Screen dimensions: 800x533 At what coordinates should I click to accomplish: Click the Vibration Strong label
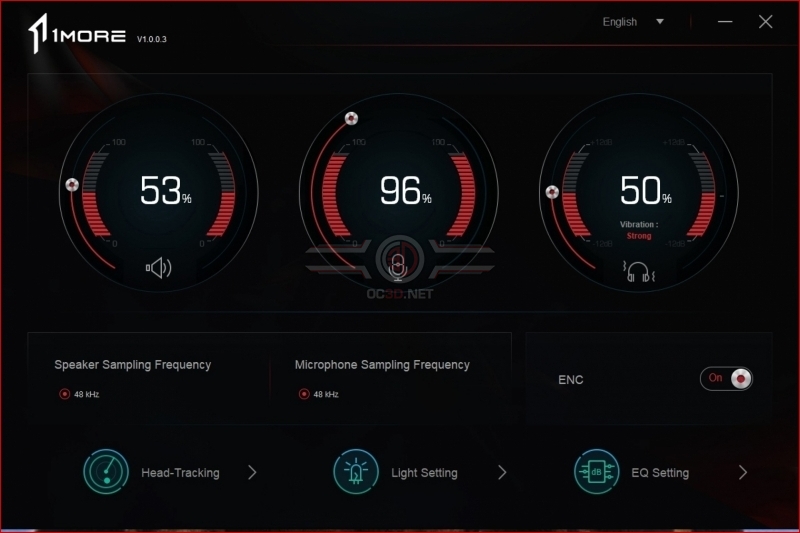click(x=639, y=230)
